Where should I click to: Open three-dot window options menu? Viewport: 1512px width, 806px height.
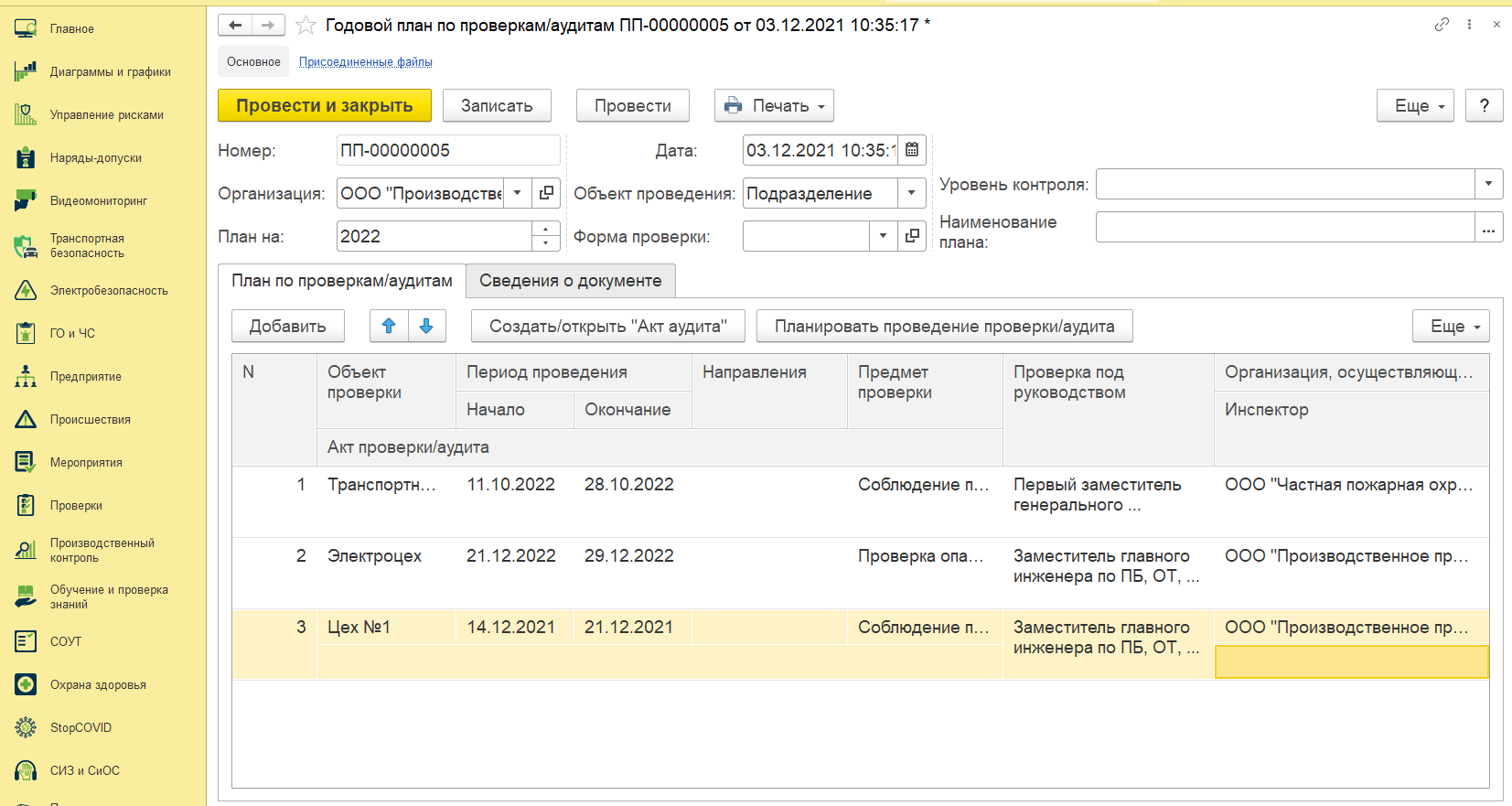[x=1469, y=25]
